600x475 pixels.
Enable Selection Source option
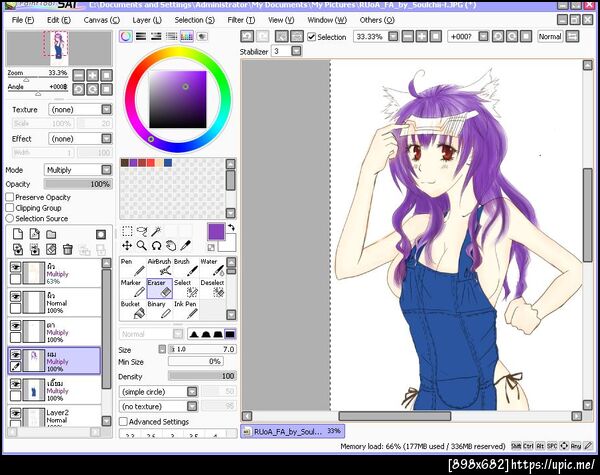click(x=10, y=218)
